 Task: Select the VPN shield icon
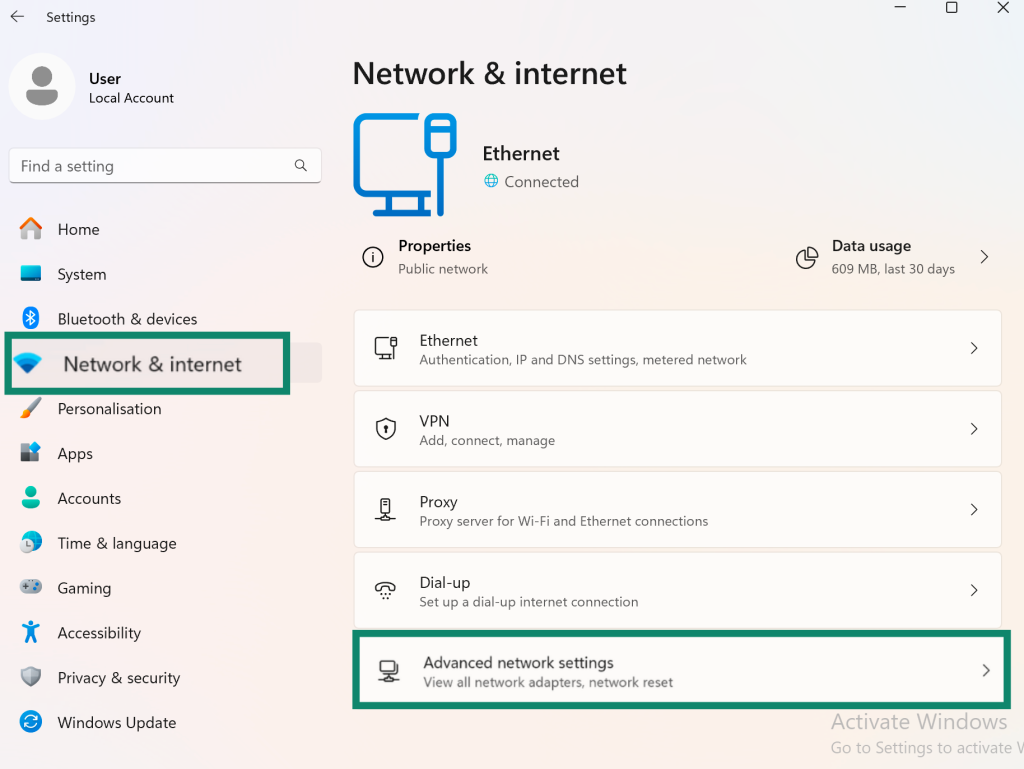(x=386, y=428)
